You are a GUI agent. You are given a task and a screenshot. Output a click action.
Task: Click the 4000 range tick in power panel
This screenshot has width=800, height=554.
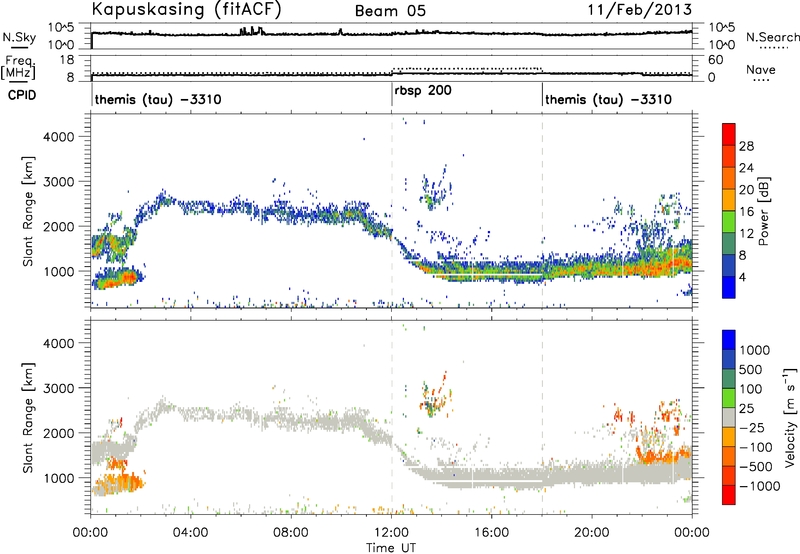(x=59, y=137)
